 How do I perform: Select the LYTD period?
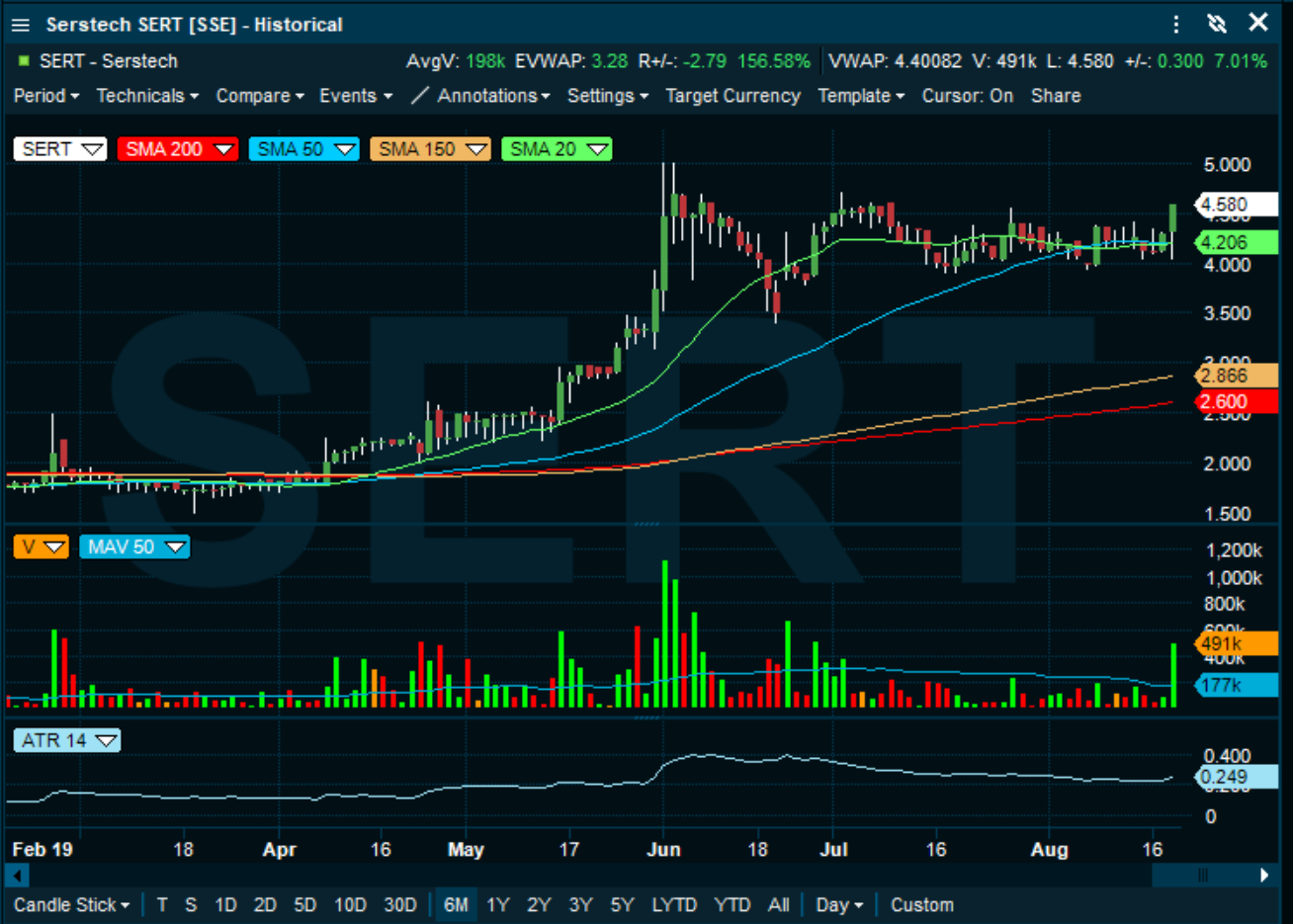point(674,905)
